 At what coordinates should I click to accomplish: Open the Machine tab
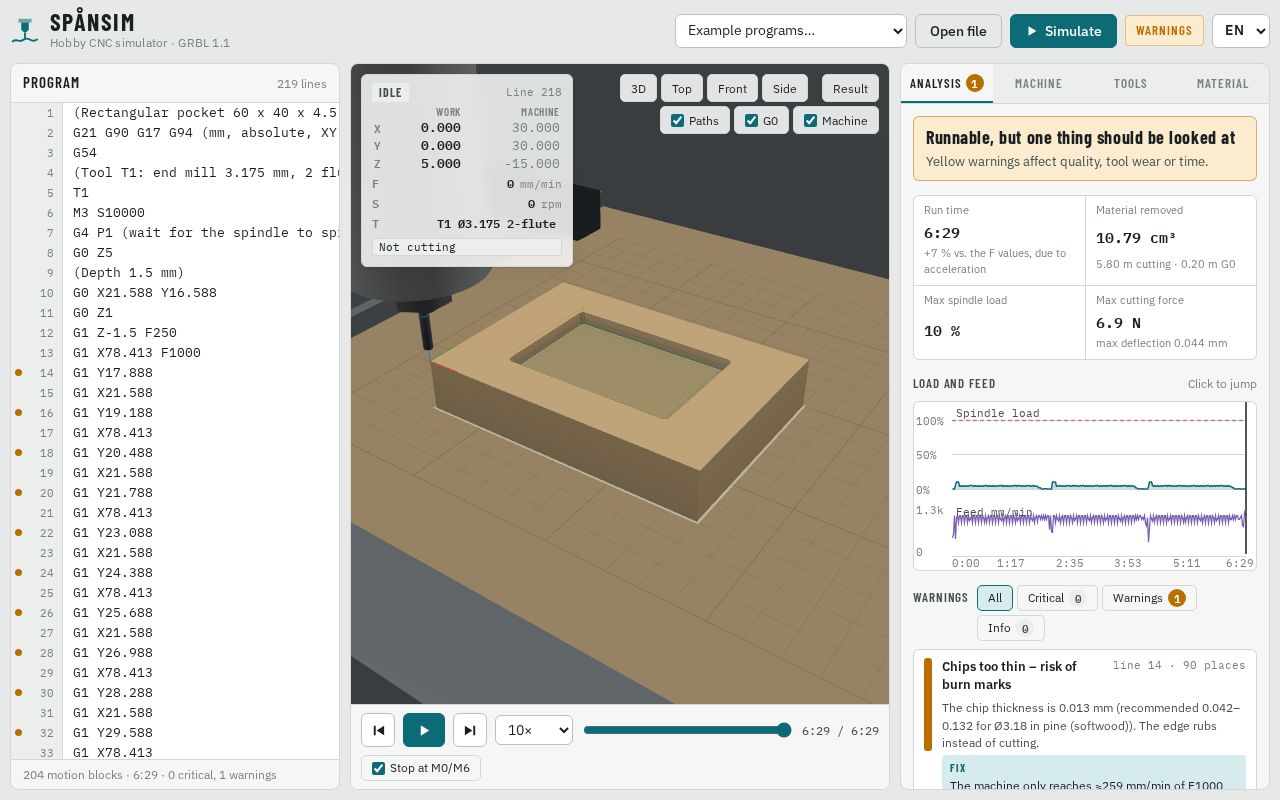click(x=1038, y=83)
